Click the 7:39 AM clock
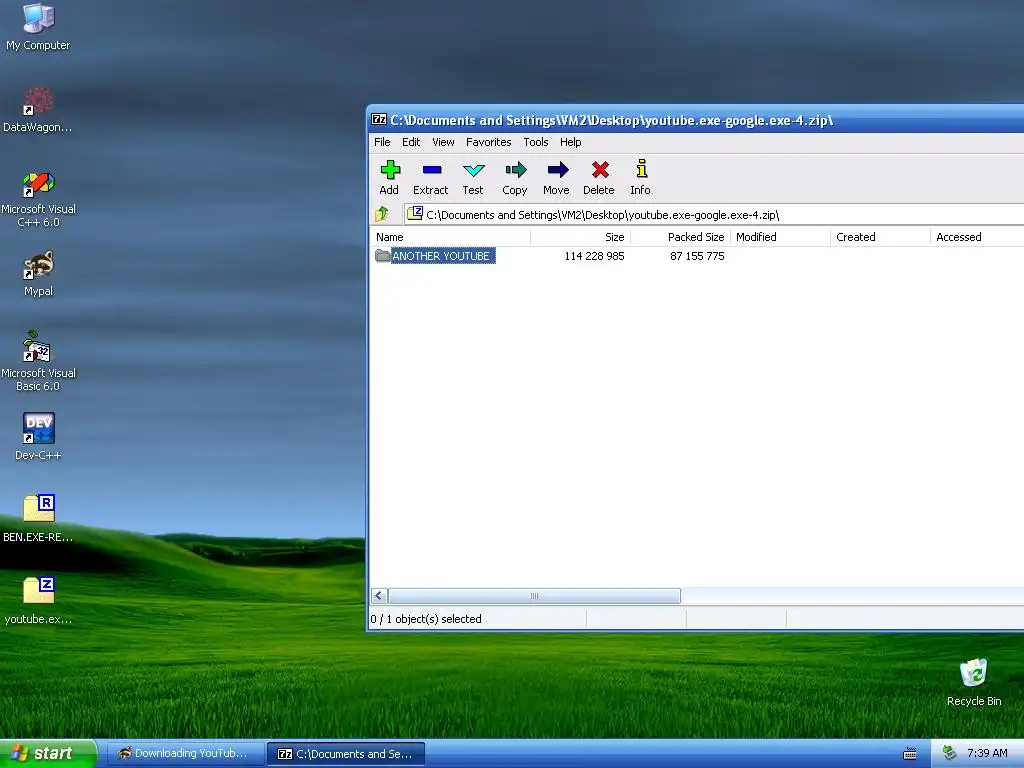 (x=987, y=753)
